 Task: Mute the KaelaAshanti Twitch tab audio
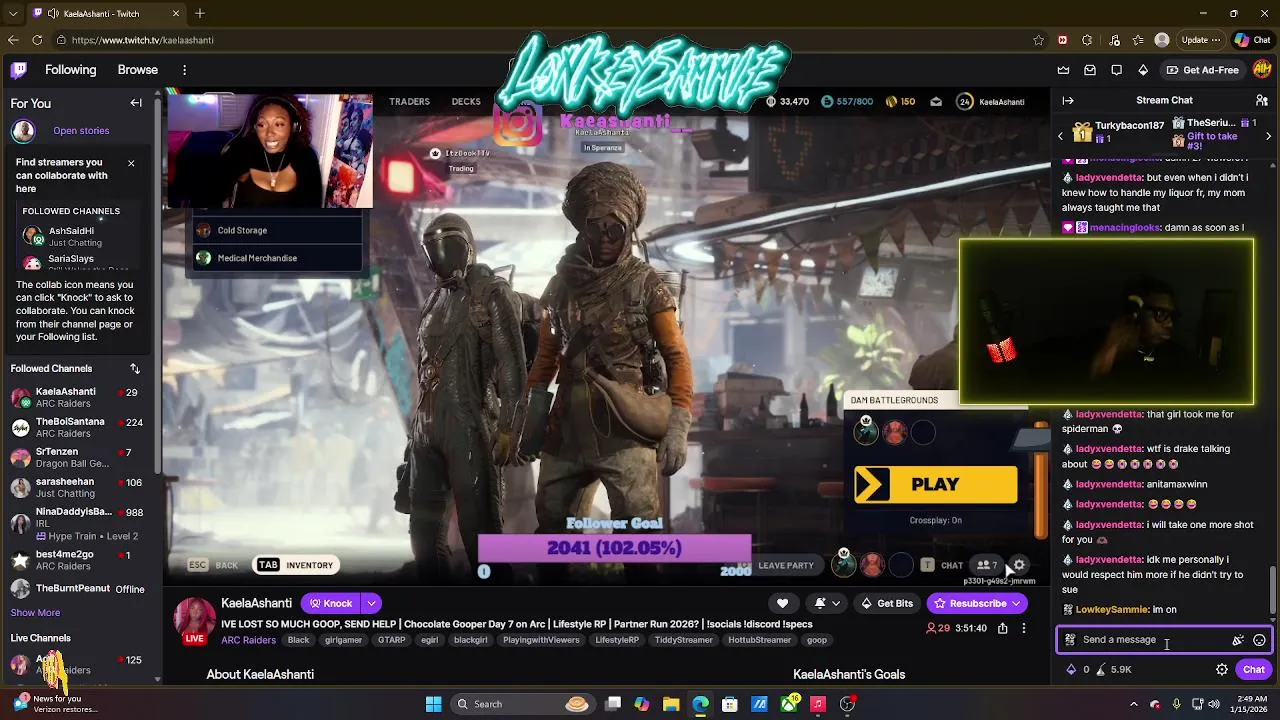[53, 14]
